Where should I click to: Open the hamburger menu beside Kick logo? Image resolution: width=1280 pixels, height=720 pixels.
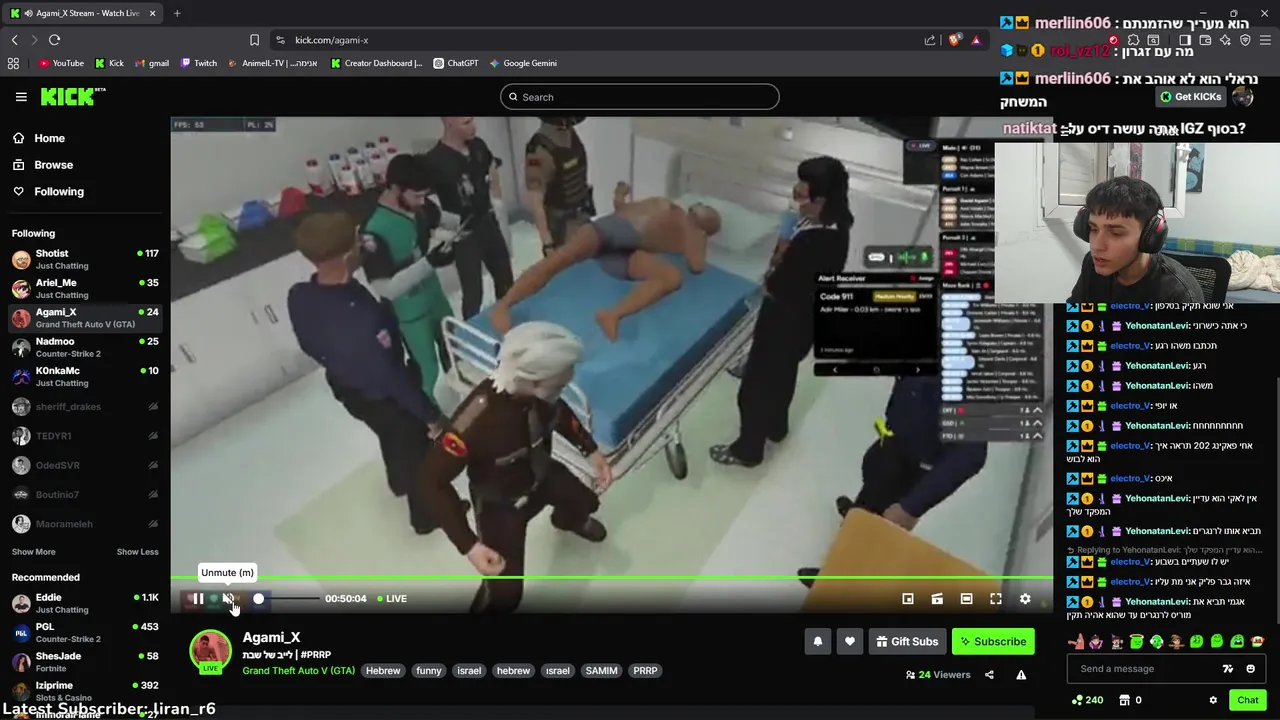click(21, 97)
